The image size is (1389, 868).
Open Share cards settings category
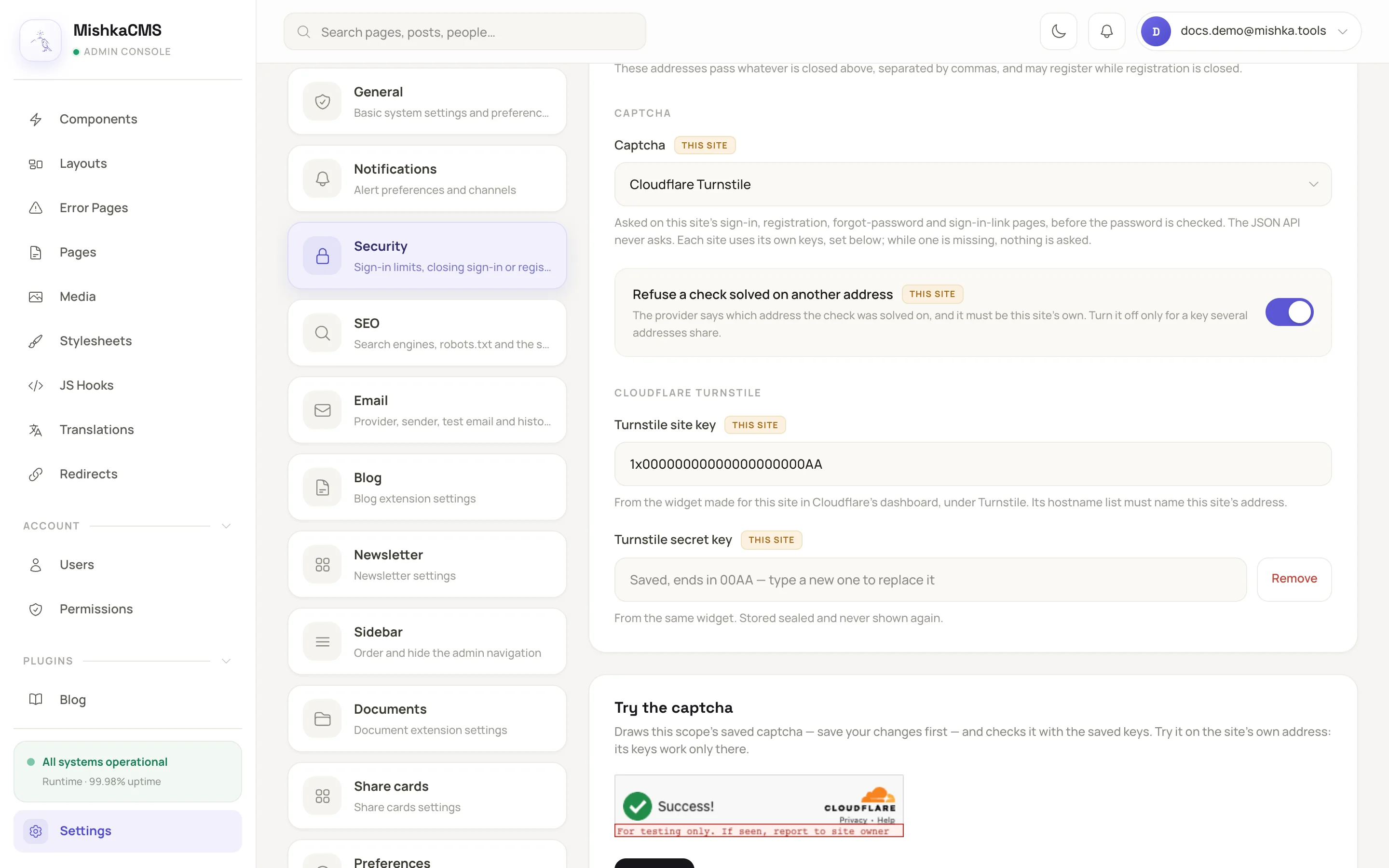[x=427, y=796]
